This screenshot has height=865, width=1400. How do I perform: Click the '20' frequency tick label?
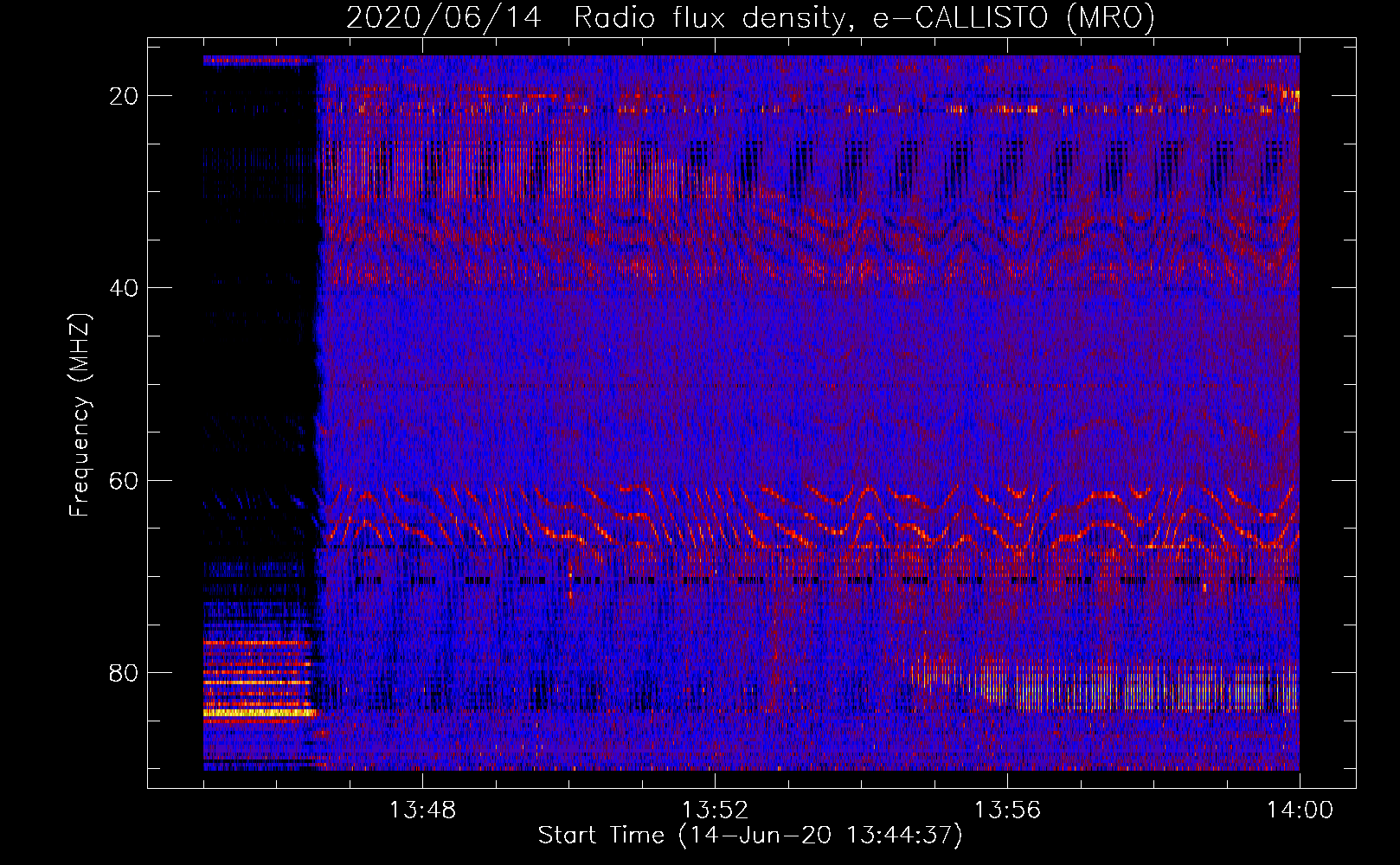click(125, 96)
